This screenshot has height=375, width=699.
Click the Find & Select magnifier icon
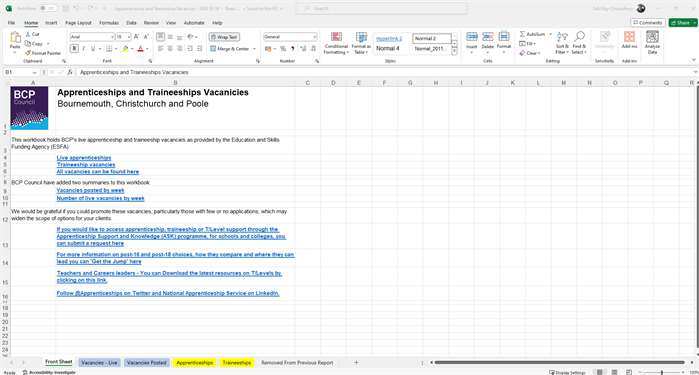coord(579,37)
